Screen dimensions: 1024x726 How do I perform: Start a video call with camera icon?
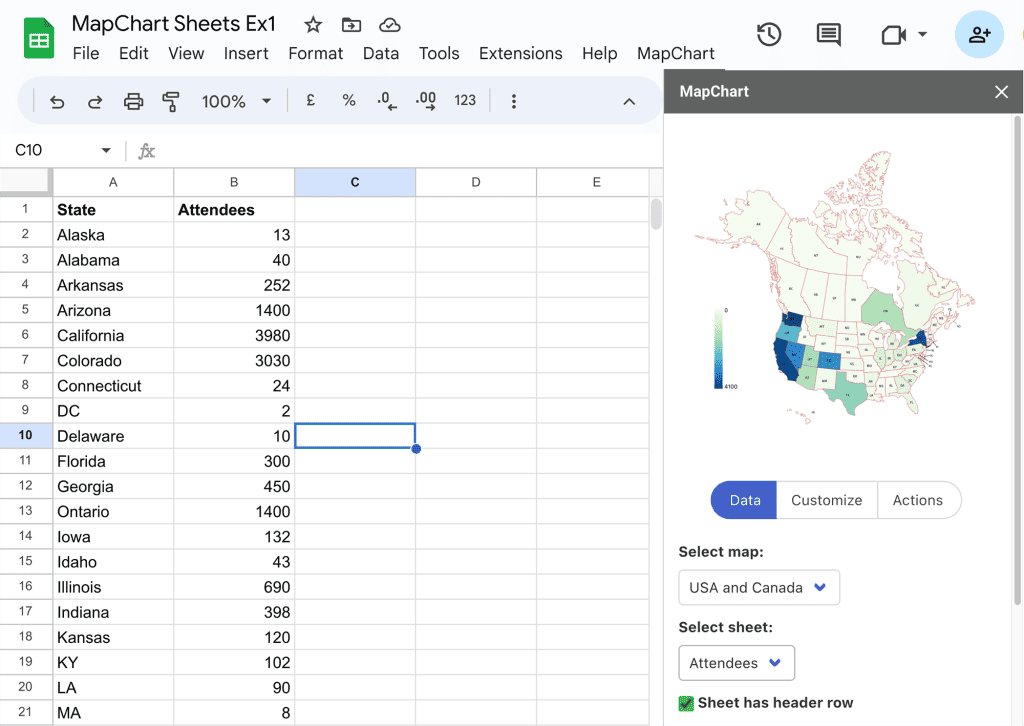pyautogui.click(x=893, y=35)
